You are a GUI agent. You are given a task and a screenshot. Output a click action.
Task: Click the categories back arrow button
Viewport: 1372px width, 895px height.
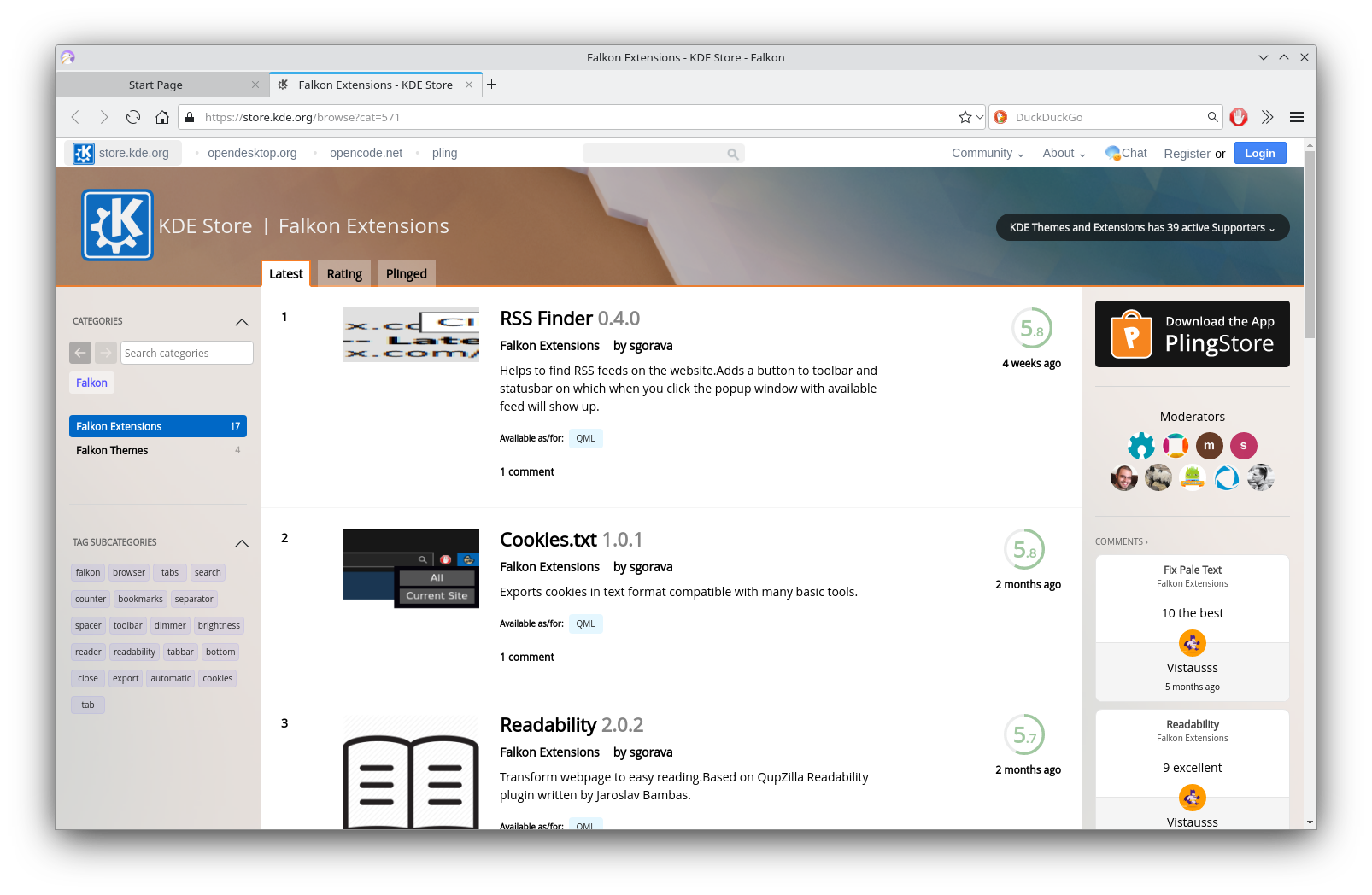[80, 352]
